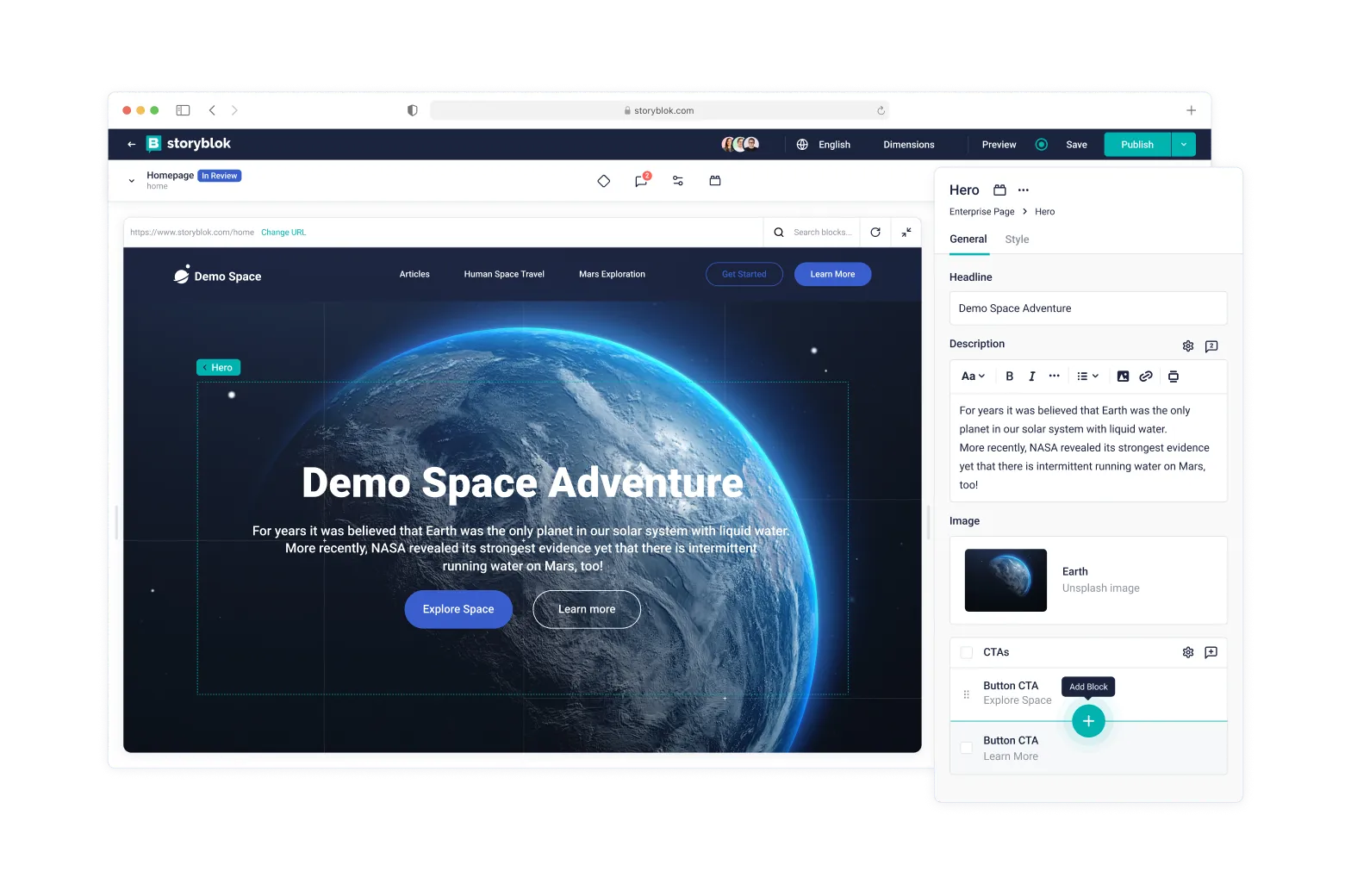Select the Learn More Button CTA checkbox

967,748
